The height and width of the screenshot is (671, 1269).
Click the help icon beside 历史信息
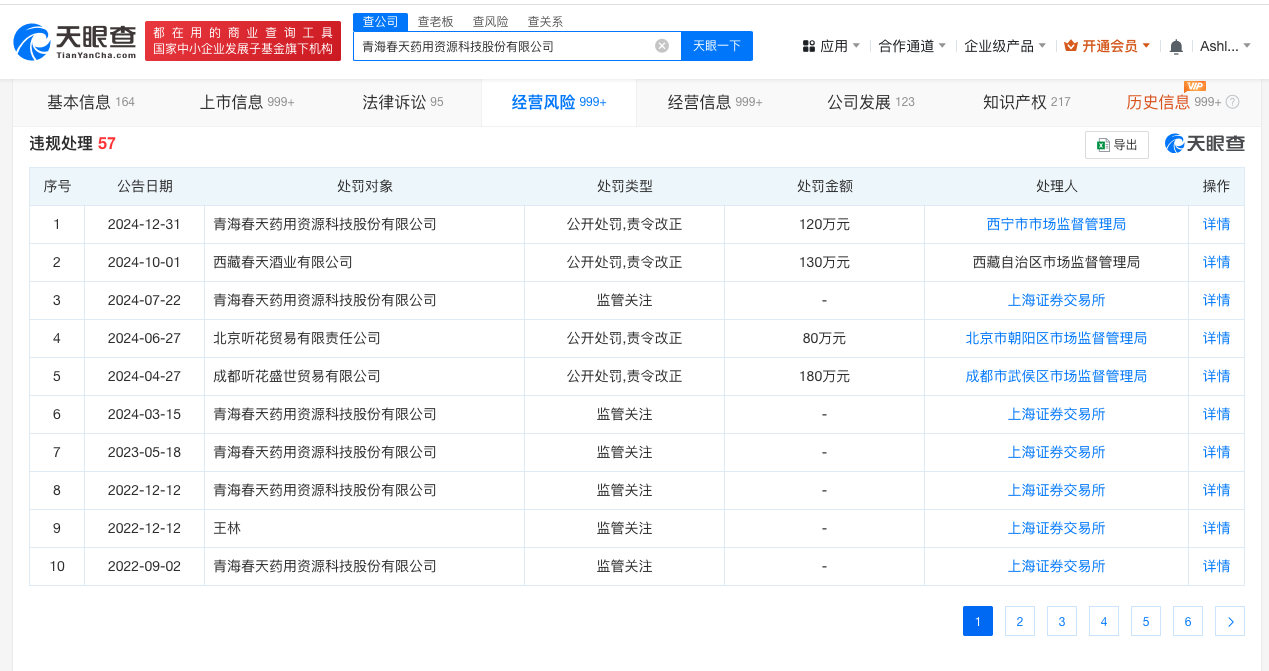point(1232,102)
